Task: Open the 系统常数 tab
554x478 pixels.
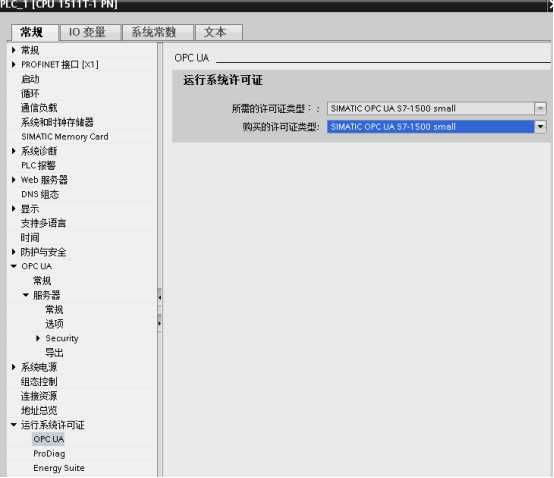Action: click(158, 33)
